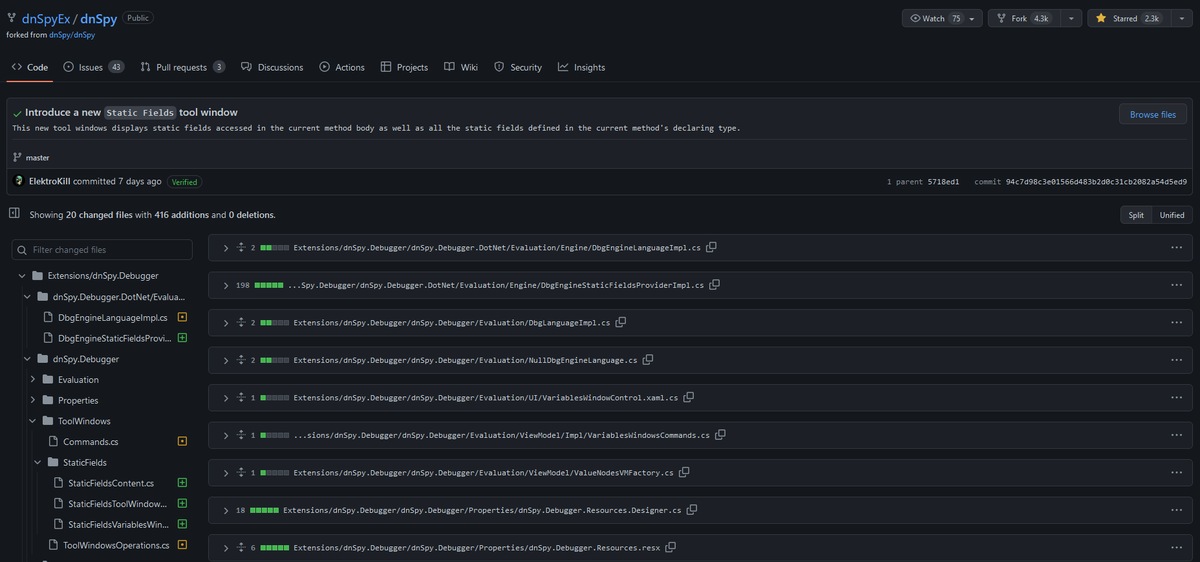Copy path of dnSpy.Debugger.Resources.resx file
The height and width of the screenshot is (562, 1200).
point(671,547)
